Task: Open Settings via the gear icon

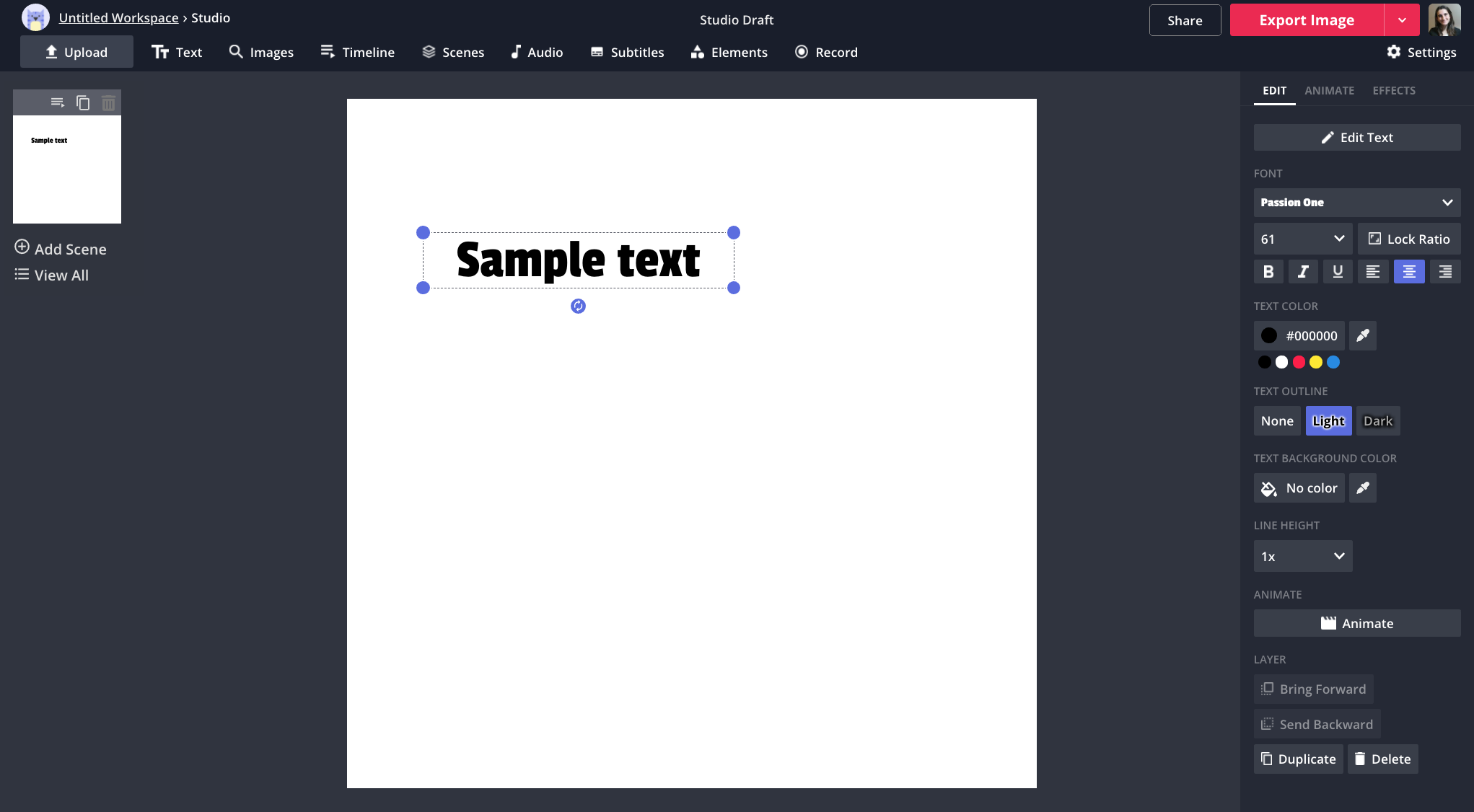Action: pos(1394,52)
